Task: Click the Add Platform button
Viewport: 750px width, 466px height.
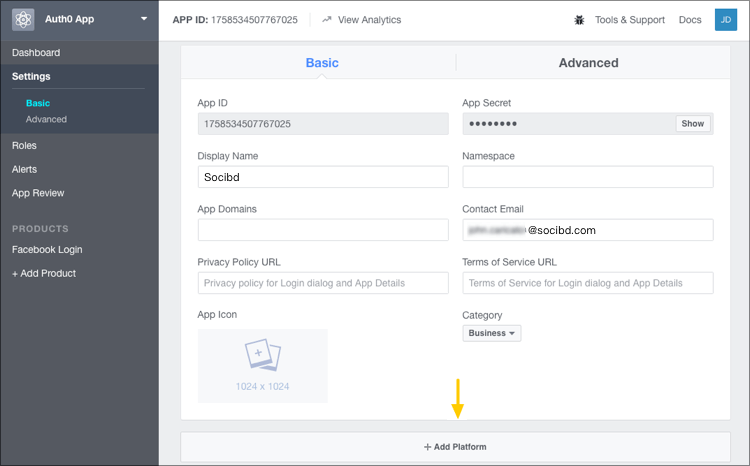Action: coord(455,447)
